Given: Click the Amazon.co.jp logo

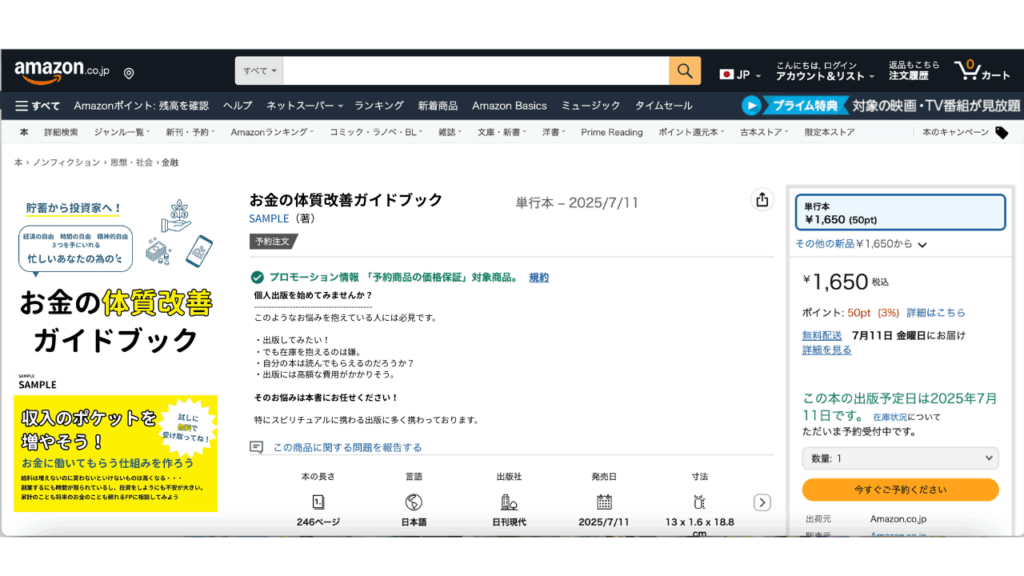Looking at the screenshot, I should coord(62,72).
